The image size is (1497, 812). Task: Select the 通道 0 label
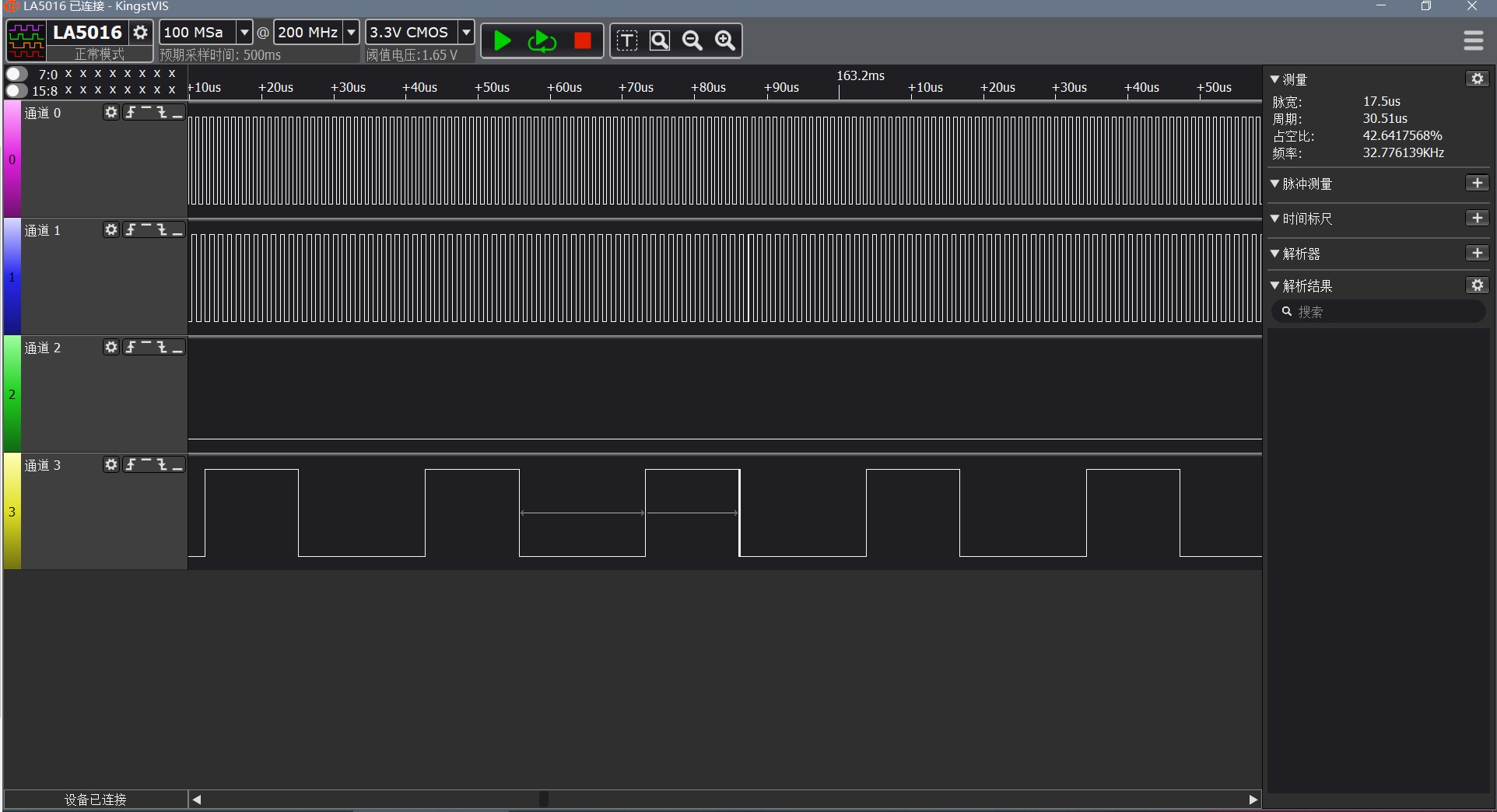[43, 113]
